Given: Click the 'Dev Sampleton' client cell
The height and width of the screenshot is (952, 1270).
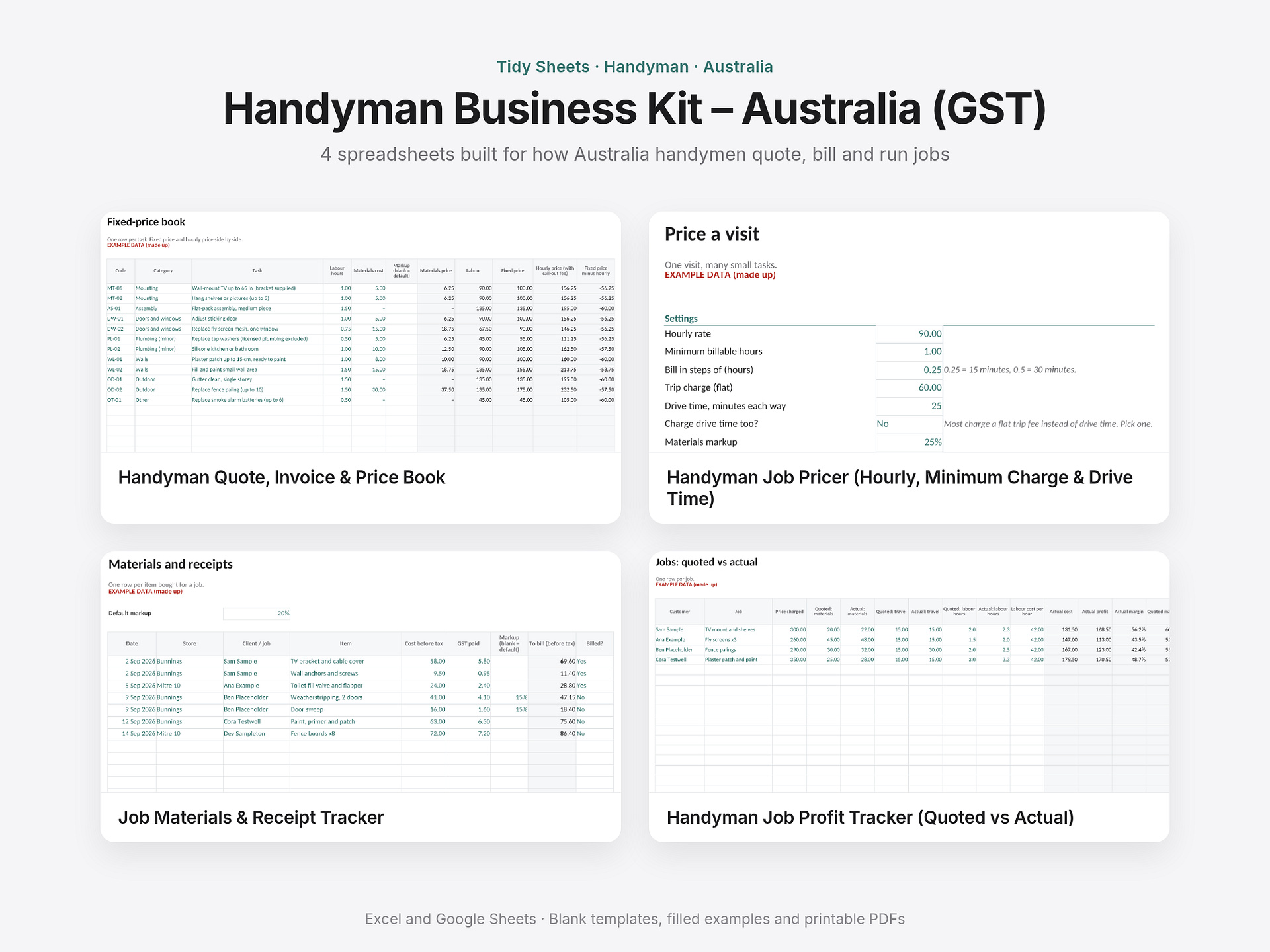Looking at the screenshot, I should coord(256,734).
